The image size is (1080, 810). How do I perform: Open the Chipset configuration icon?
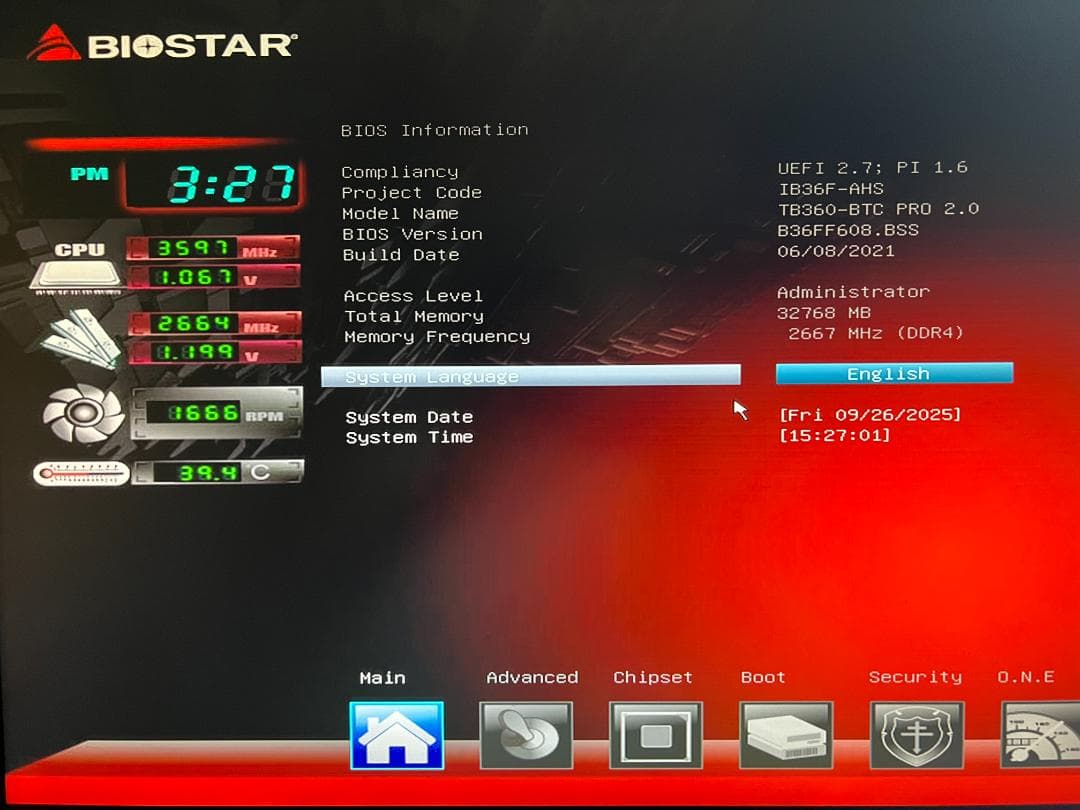[x=656, y=735]
